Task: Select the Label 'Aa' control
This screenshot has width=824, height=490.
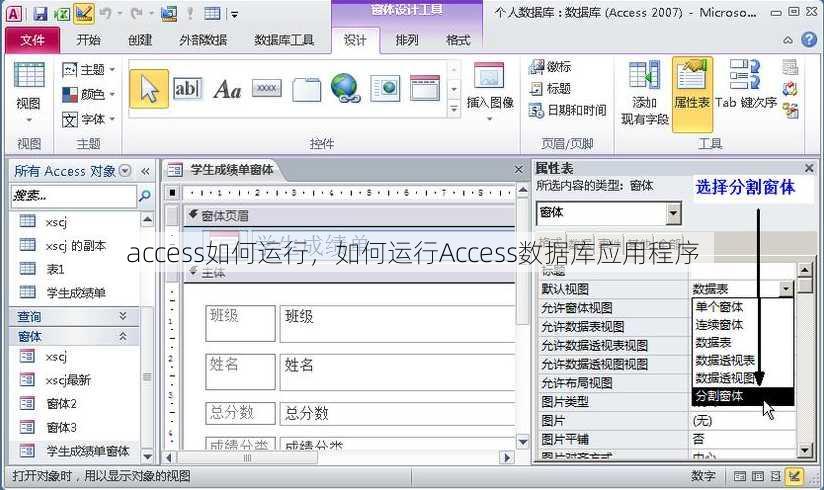Action: [227, 89]
